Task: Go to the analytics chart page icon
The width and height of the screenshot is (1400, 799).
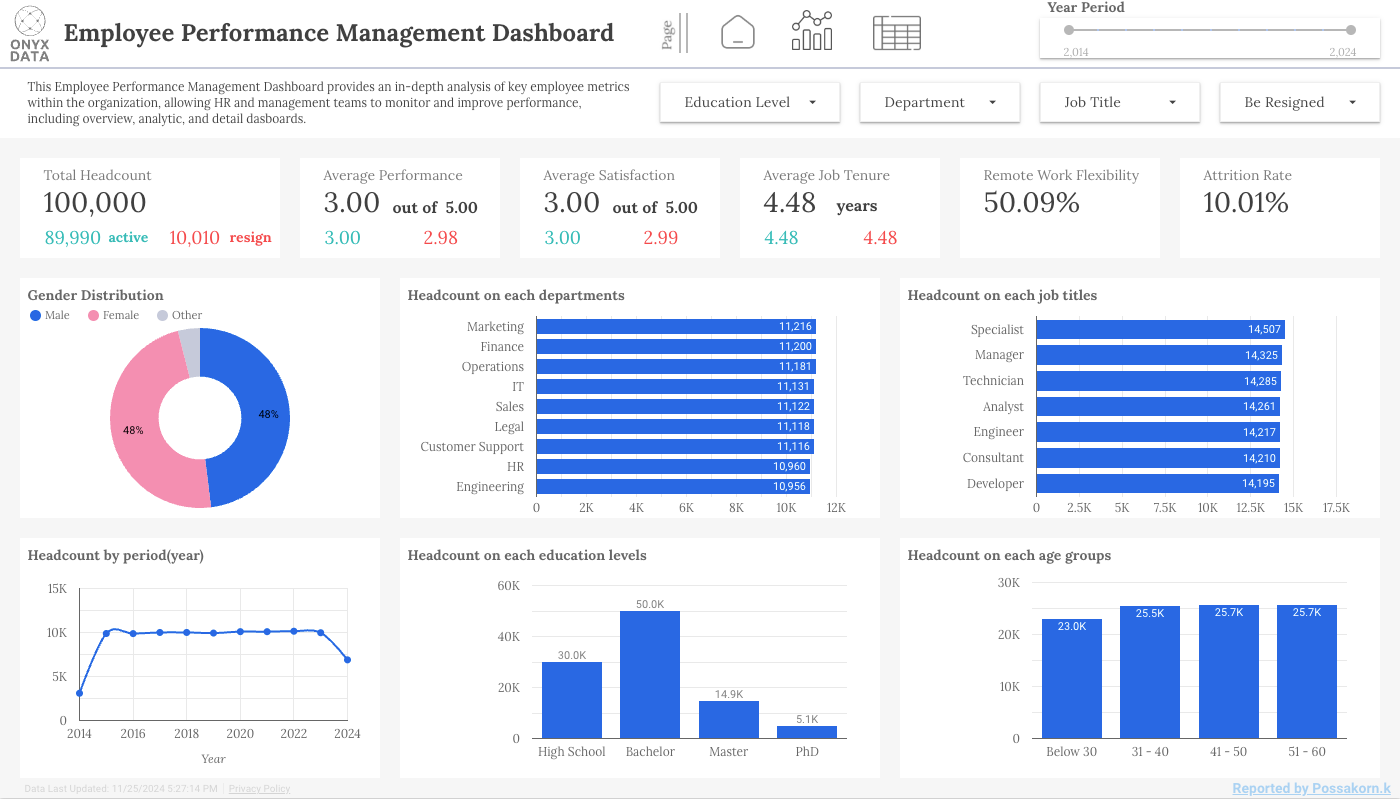Action: click(811, 32)
